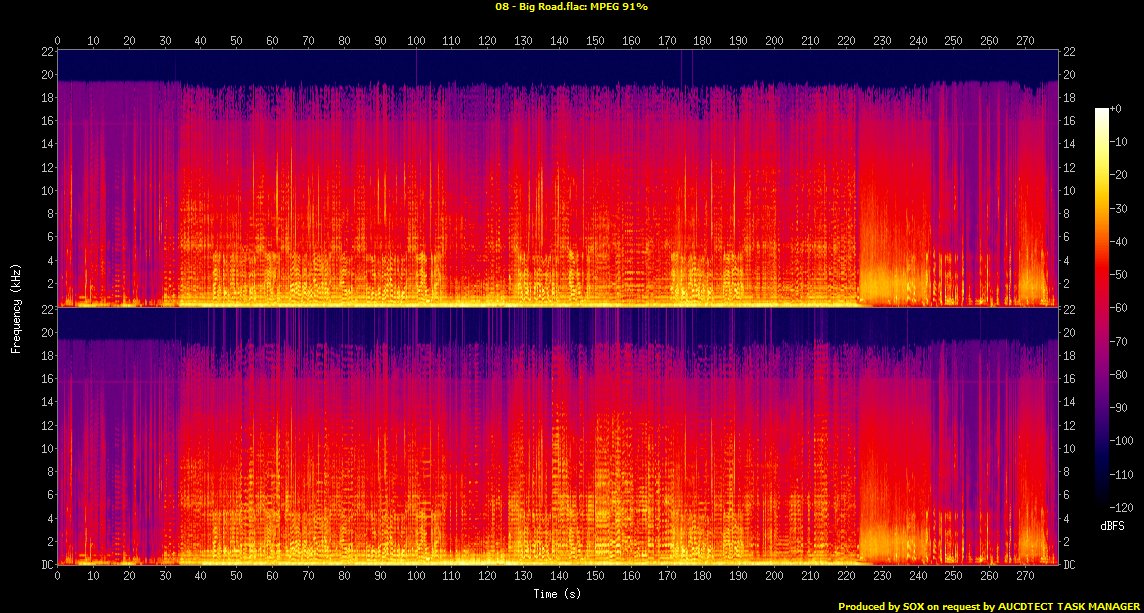Click the 30 second tick on the bottom time axis
The width and height of the screenshot is (1144, 613).
[x=165, y=578]
